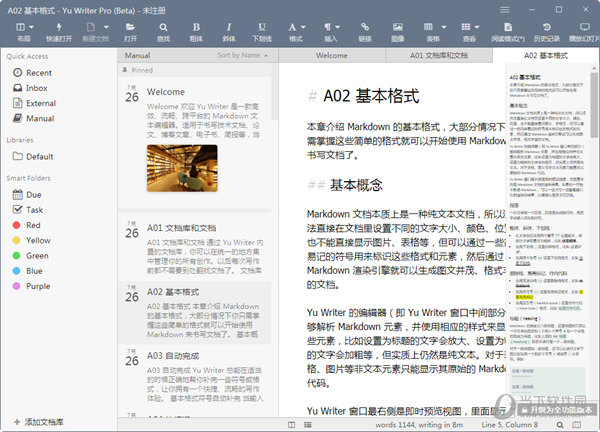Screen dimensions: 600x432
Task: Open the Welcome note in list
Action: [x=195, y=142]
